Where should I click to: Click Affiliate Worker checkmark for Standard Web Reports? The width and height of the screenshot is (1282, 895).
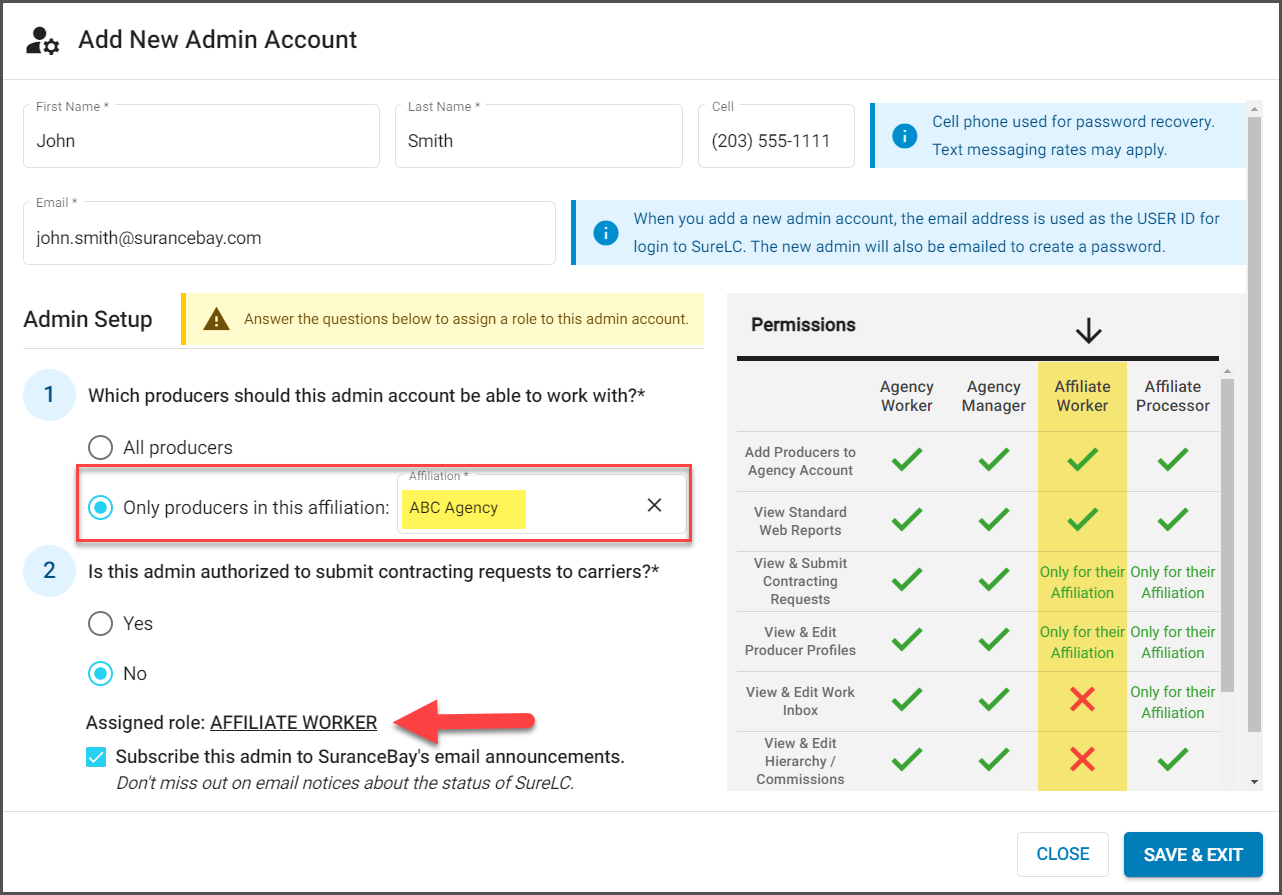1082,520
